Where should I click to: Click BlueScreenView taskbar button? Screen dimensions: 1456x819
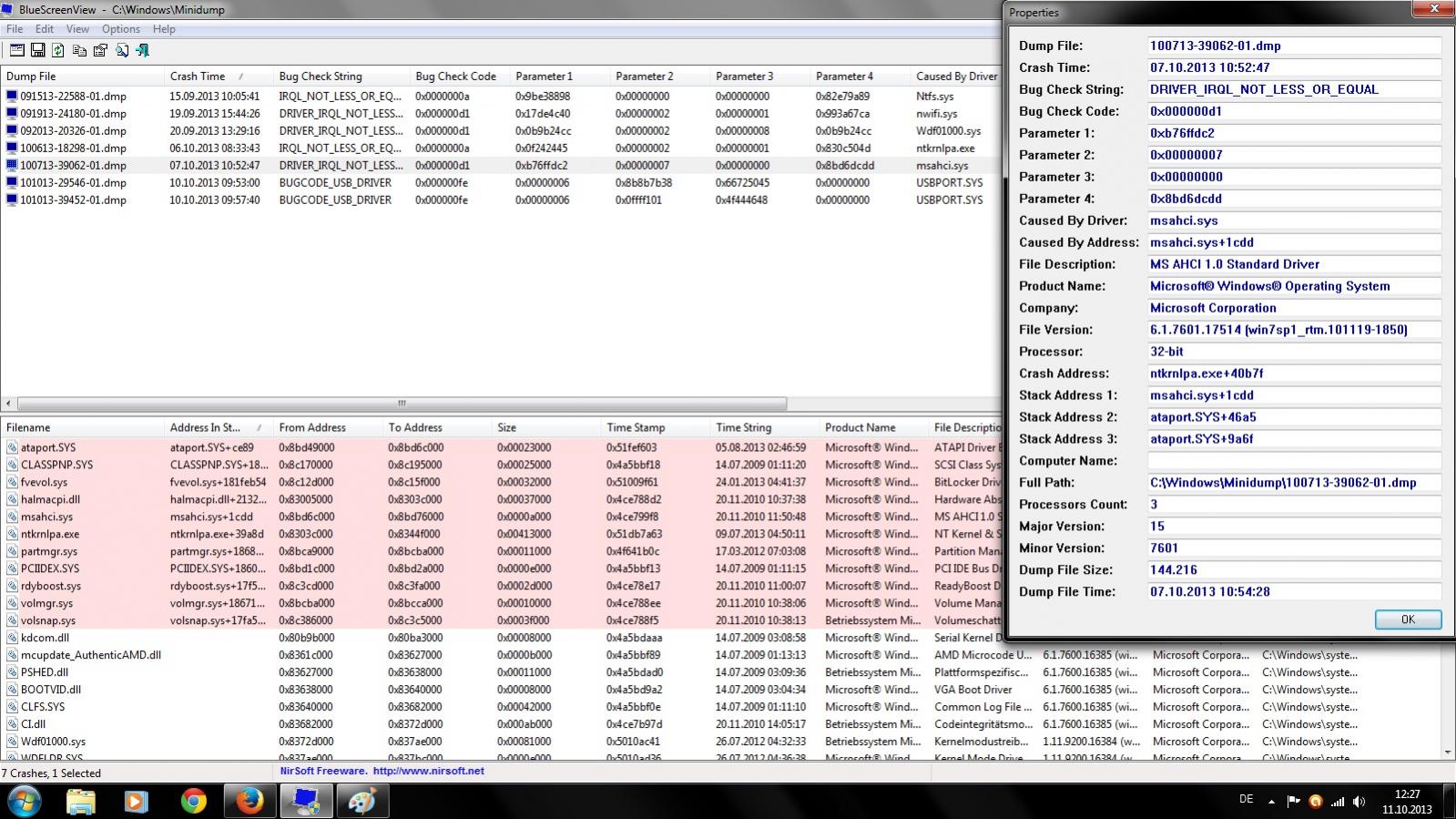(x=306, y=802)
